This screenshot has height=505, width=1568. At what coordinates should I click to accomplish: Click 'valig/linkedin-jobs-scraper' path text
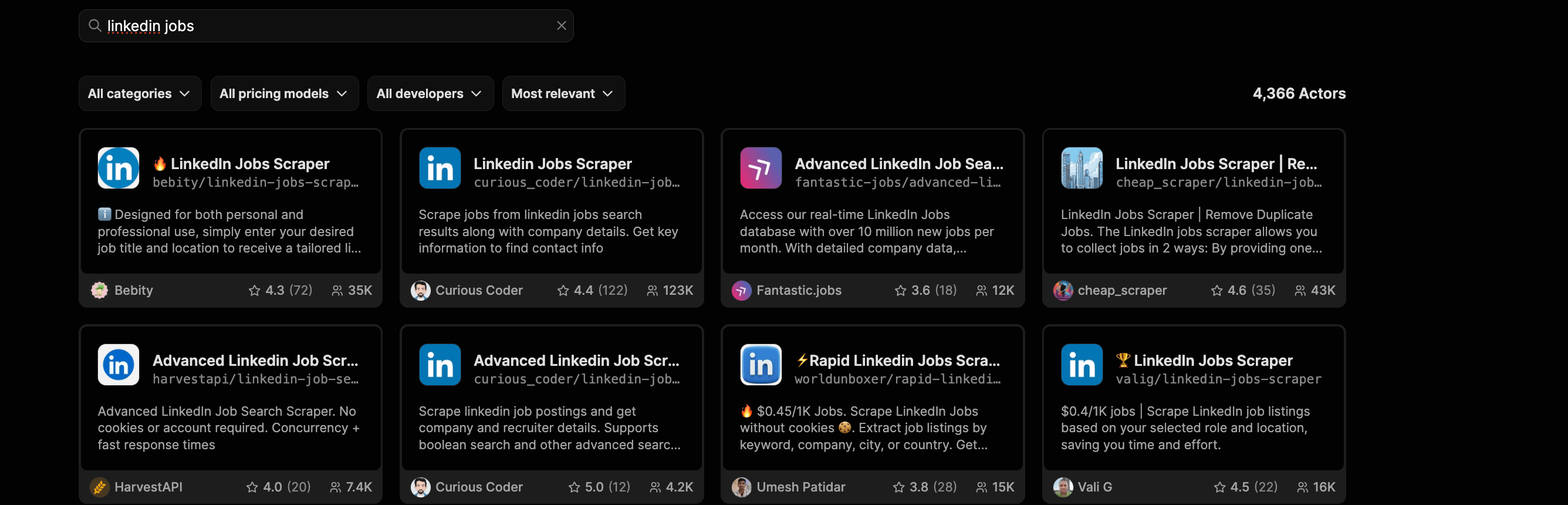[x=1218, y=379]
